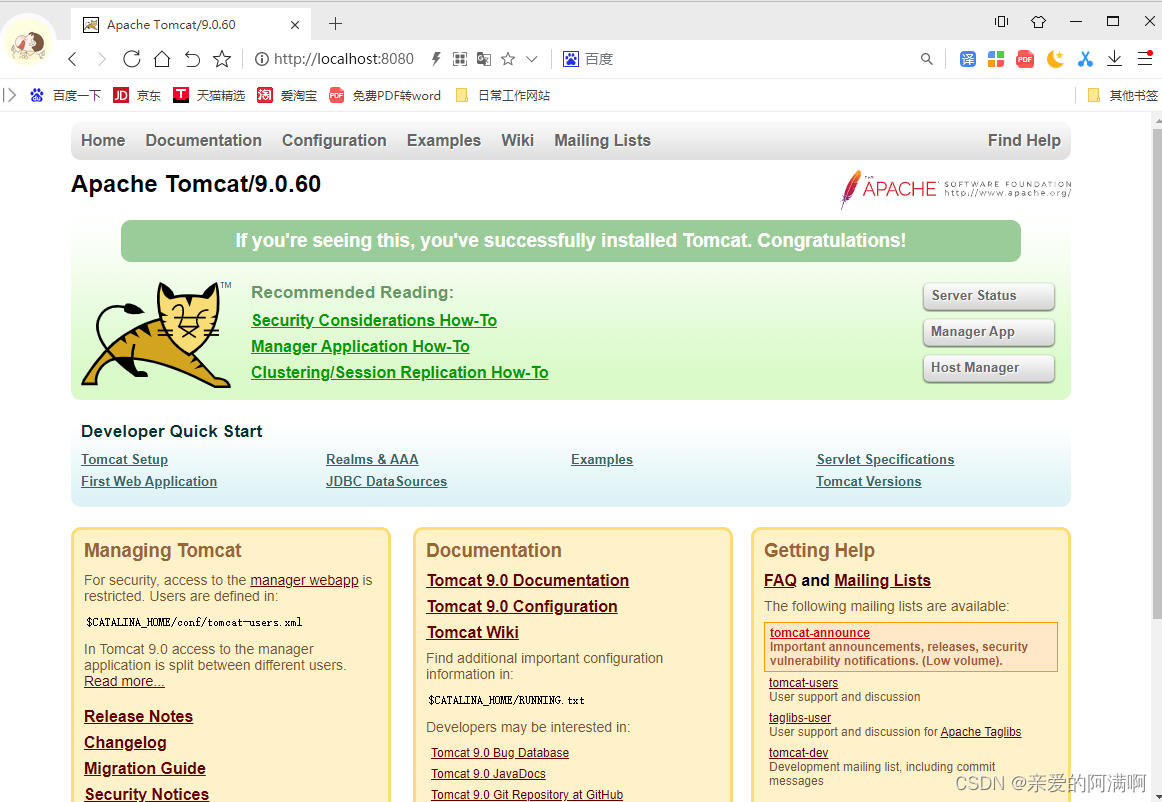Open Wiki in navigation bar
The width and height of the screenshot is (1162, 802).
517,141
